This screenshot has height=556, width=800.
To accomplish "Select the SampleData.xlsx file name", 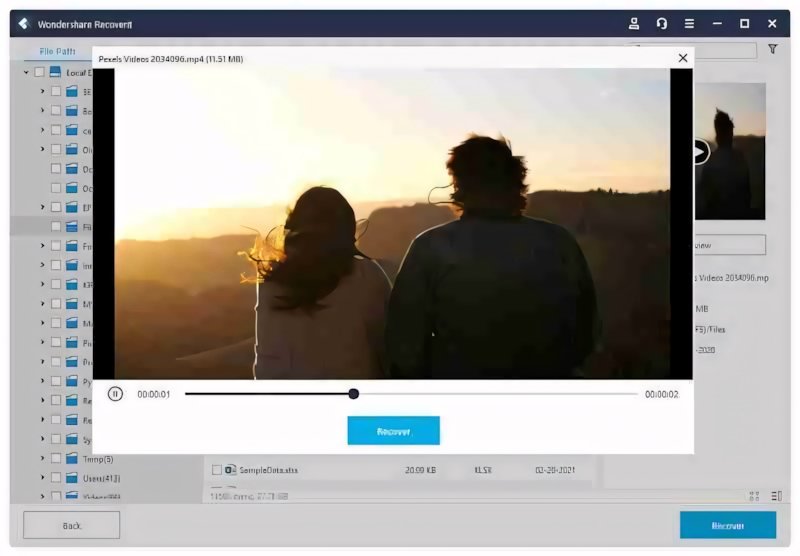I will pos(268,470).
